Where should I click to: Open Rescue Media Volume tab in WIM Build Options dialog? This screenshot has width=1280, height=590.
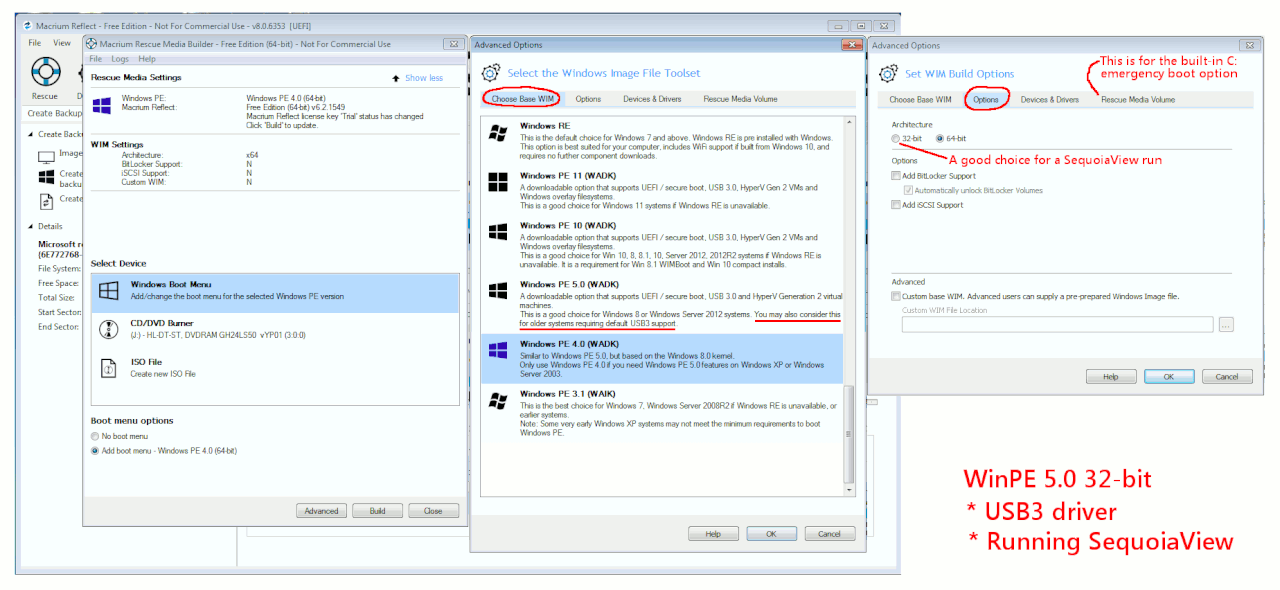(x=1138, y=100)
